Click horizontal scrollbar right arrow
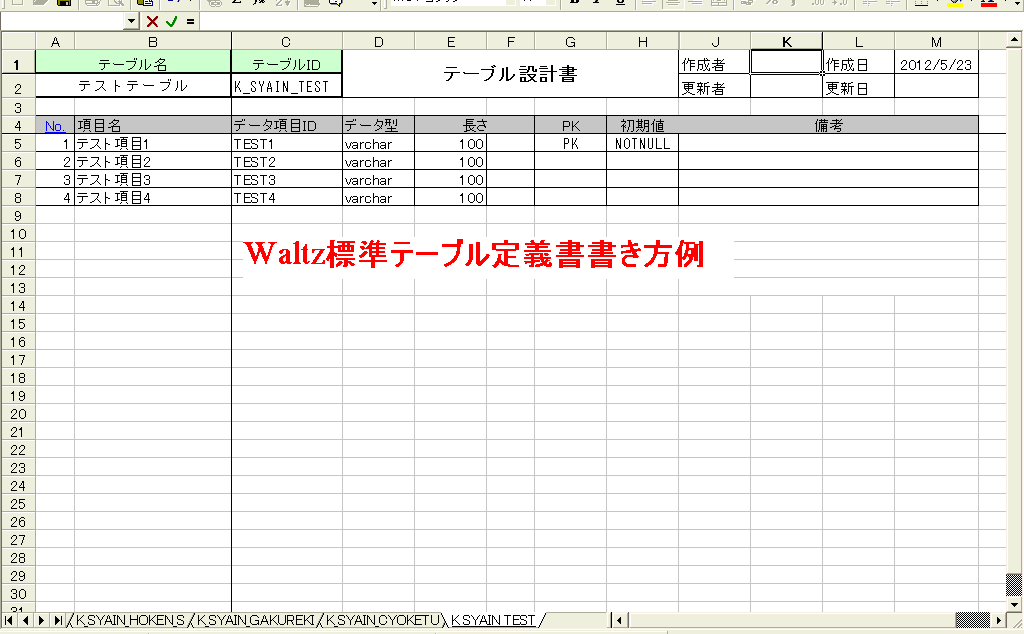Screen dimensions: 1024x634 coord(998,621)
